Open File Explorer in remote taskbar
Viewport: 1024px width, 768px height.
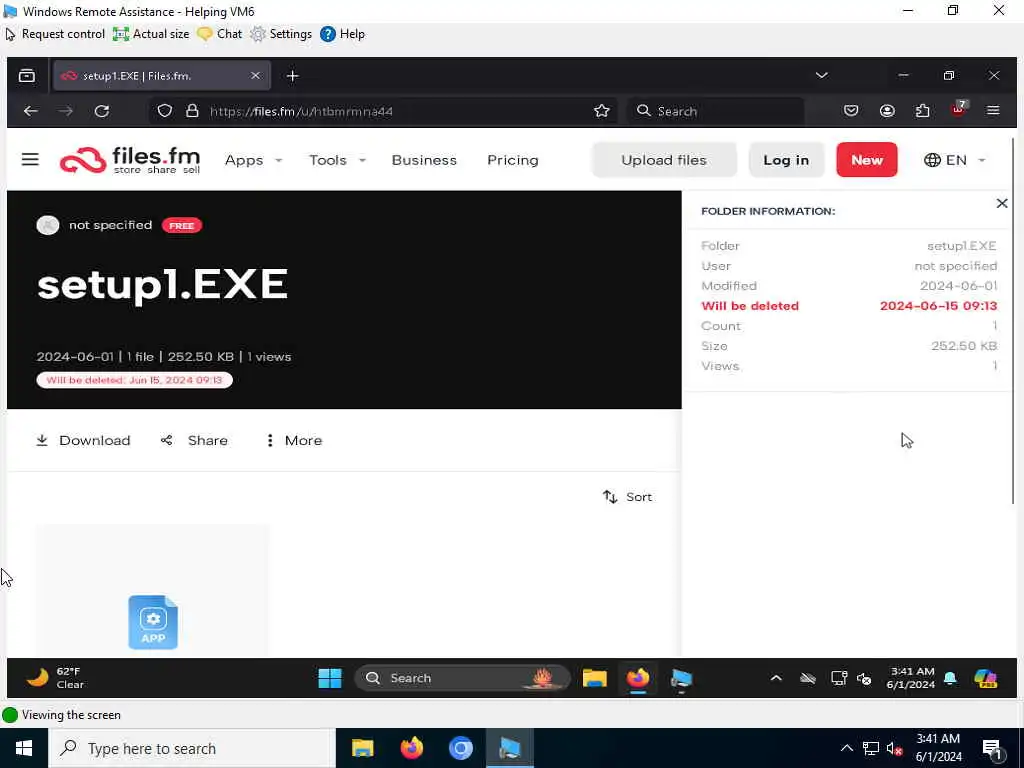tap(594, 679)
